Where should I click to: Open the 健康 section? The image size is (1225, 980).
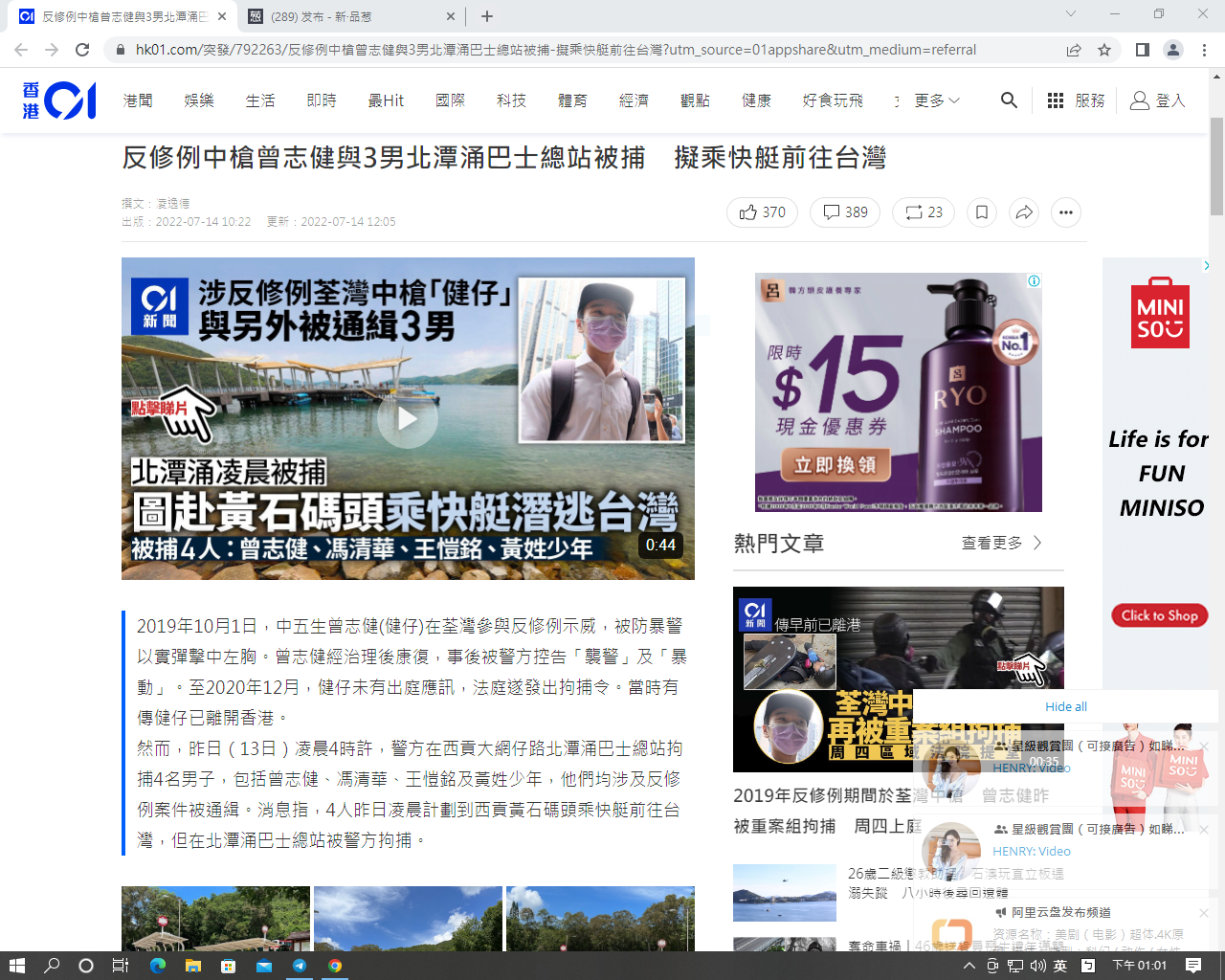[x=757, y=100]
